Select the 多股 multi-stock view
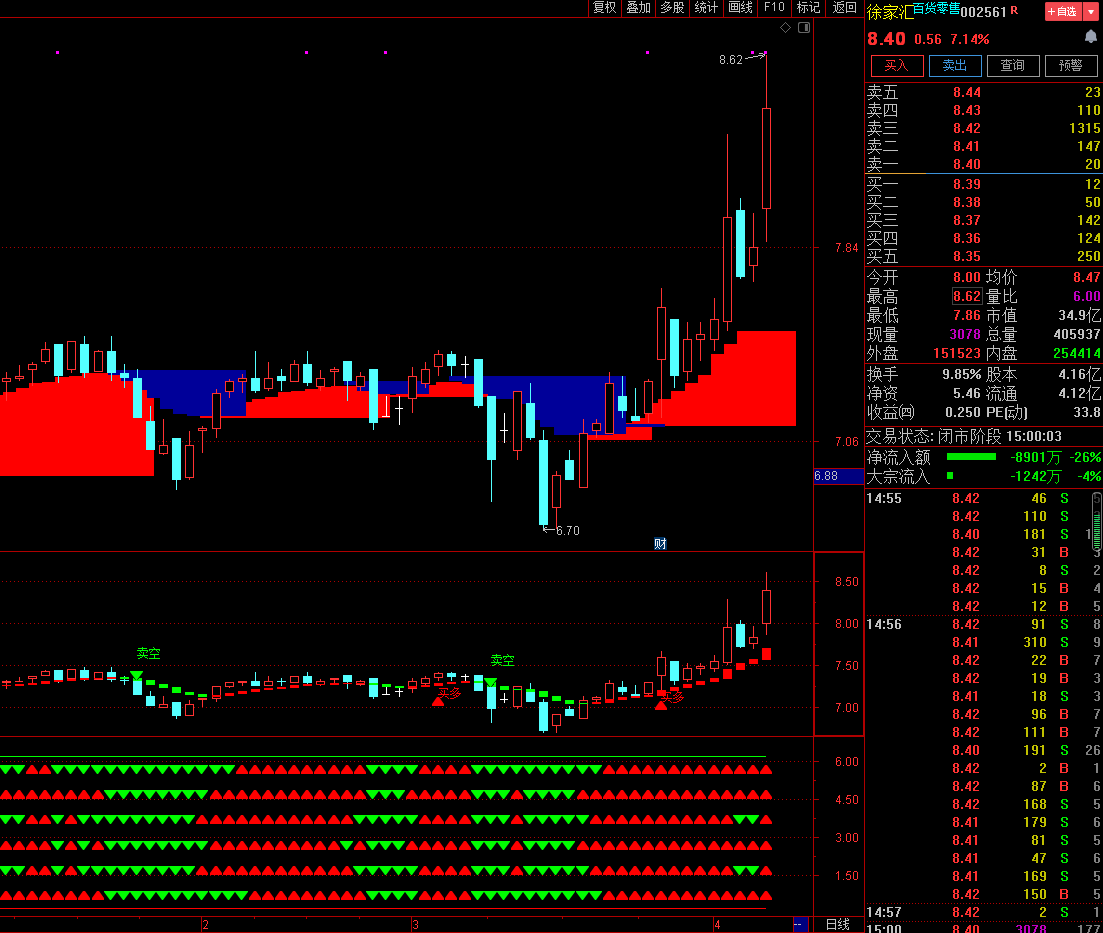 coord(672,8)
